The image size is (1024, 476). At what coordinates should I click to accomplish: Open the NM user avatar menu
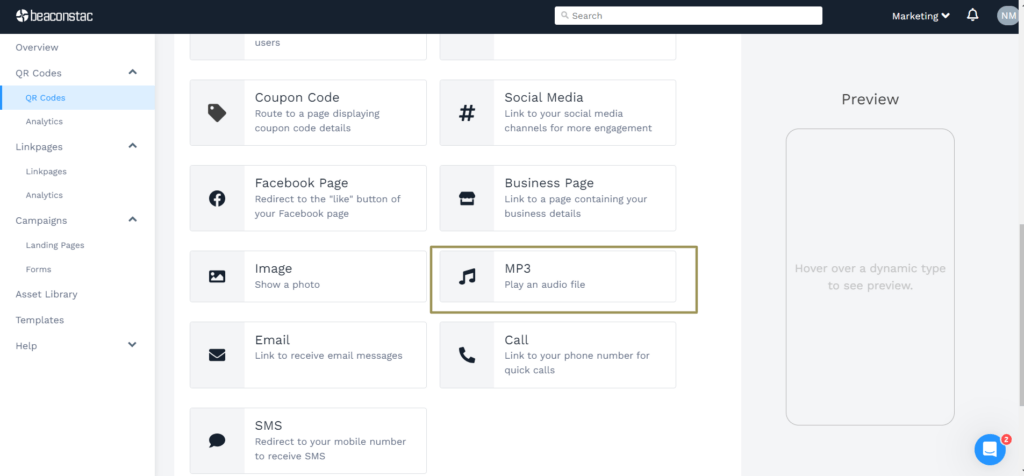pyautogui.click(x=1007, y=16)
